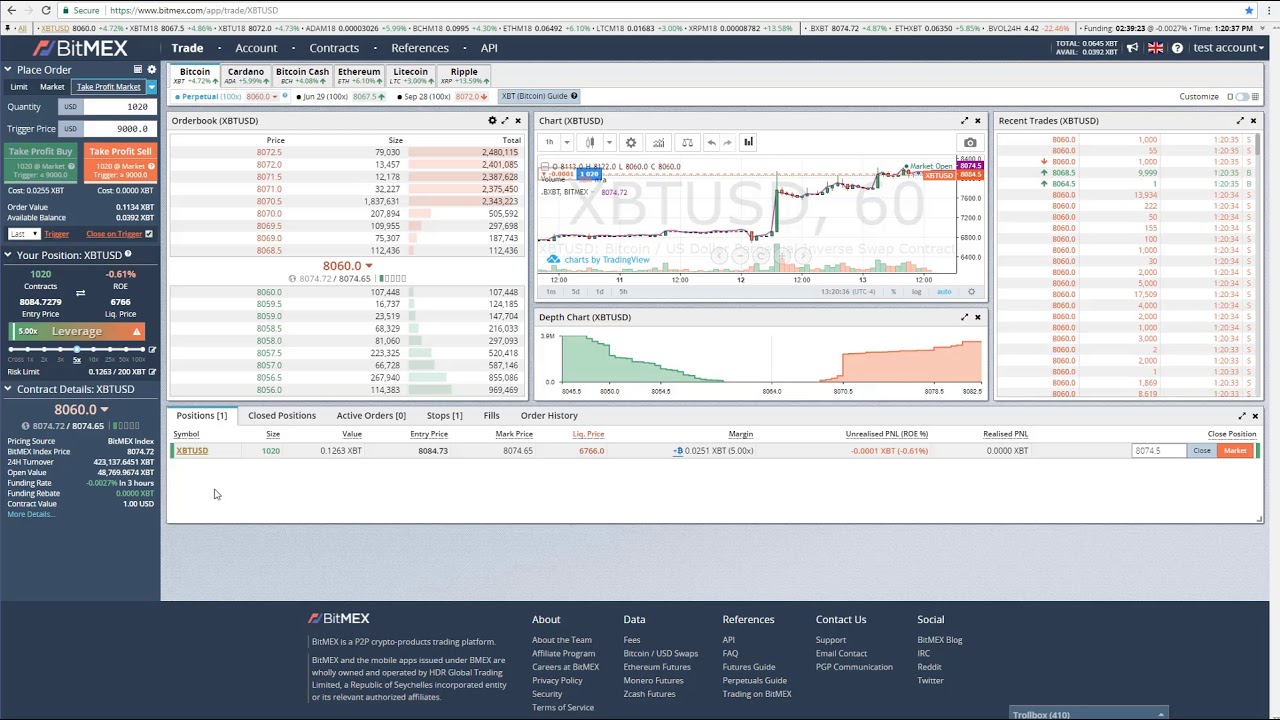Expand the Positions table panel to fullscreen

click(x=1242, y=416)
